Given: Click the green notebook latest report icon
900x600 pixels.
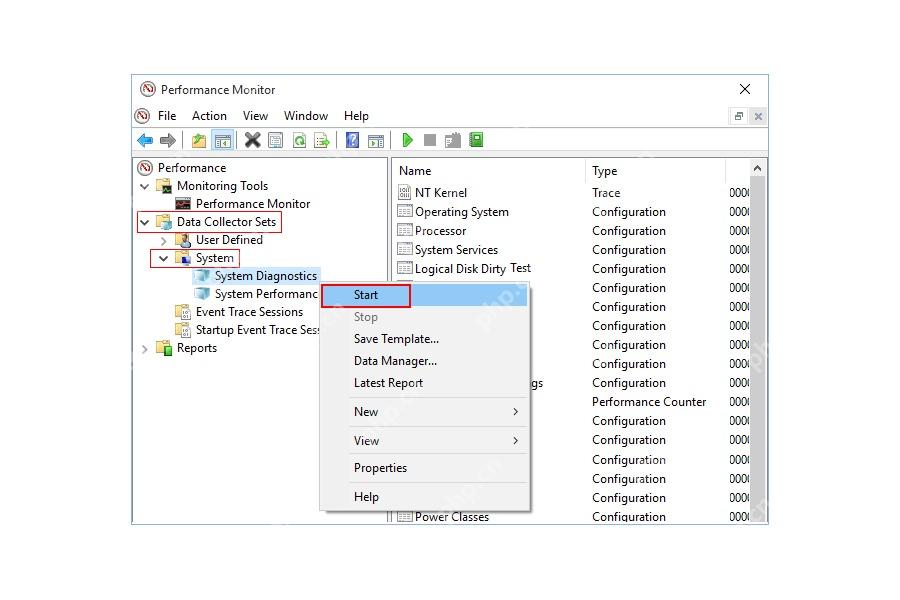Looking at the screenshot, I should [x=476, y=140].
